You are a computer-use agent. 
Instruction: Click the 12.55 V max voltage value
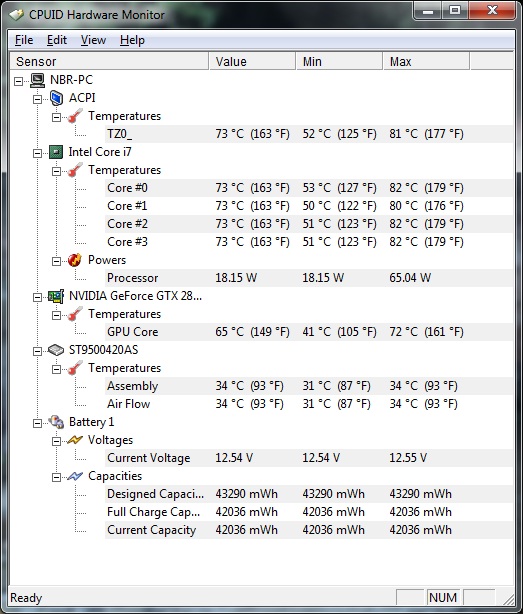[408, 459]
